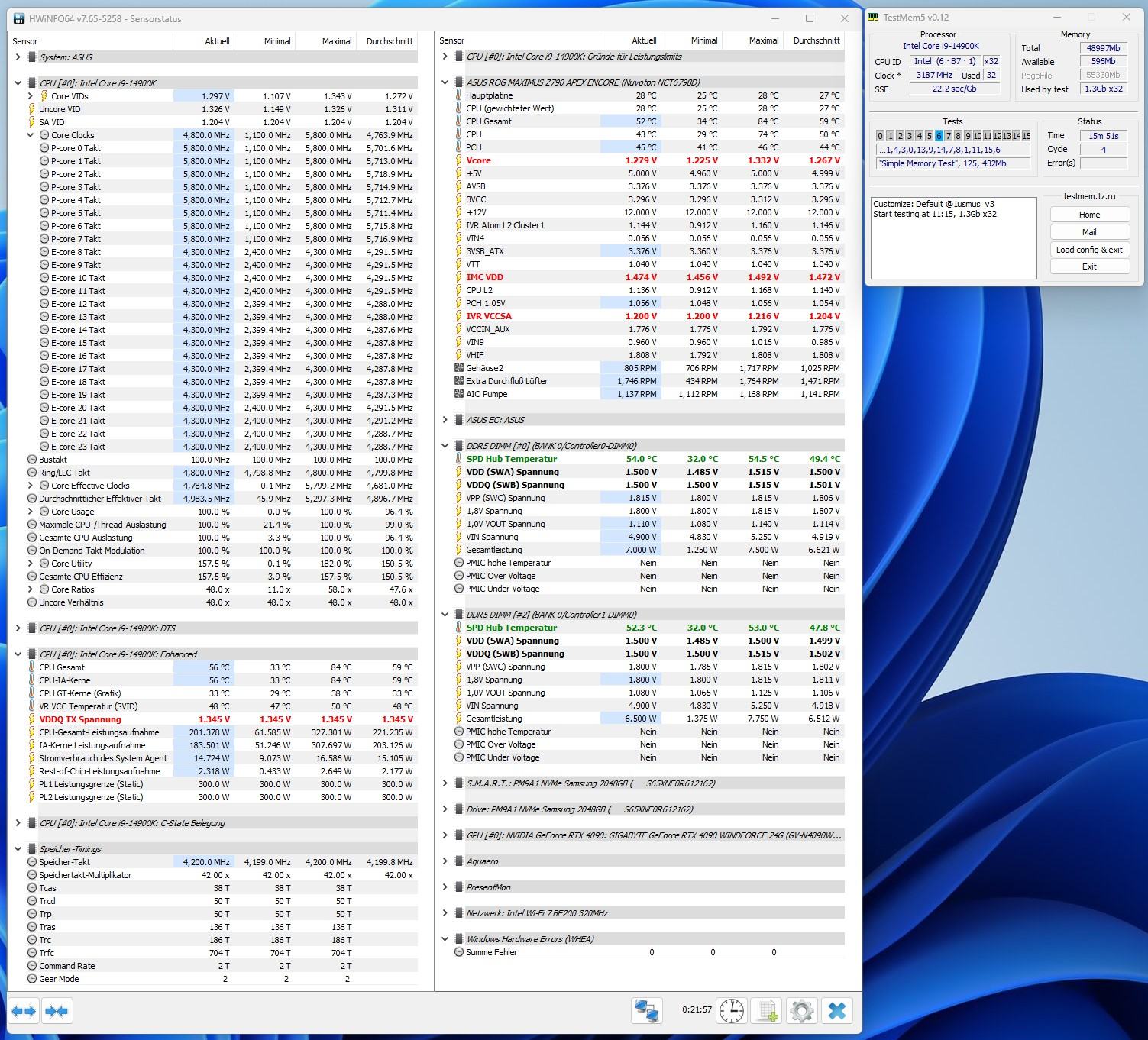Click the TestMem5 title bar memory icon
Viewport: 1148px width, 1040px height.
pyautogui.click(x=873, y=18)
